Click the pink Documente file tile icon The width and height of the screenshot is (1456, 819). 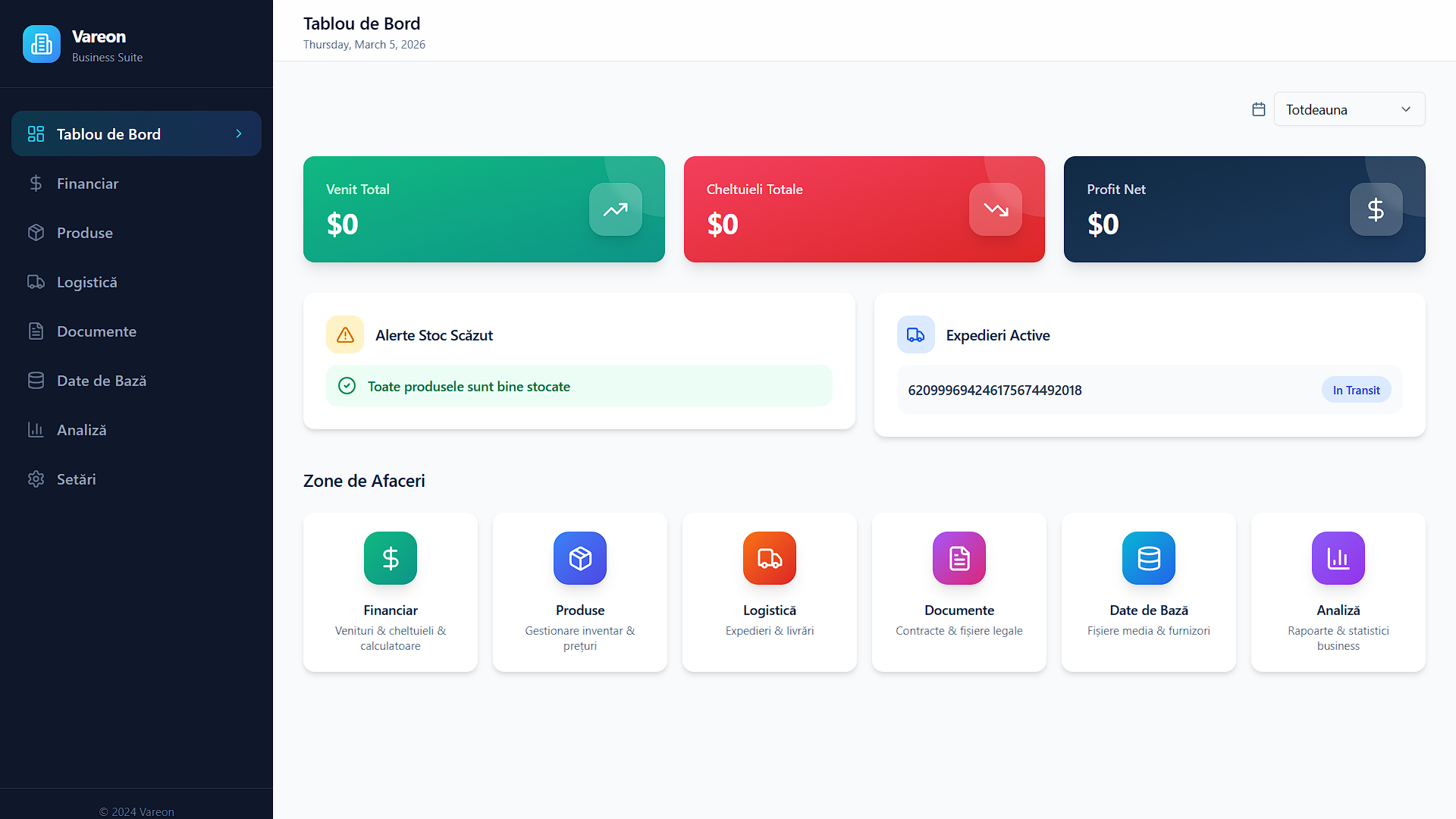[959, 558]
